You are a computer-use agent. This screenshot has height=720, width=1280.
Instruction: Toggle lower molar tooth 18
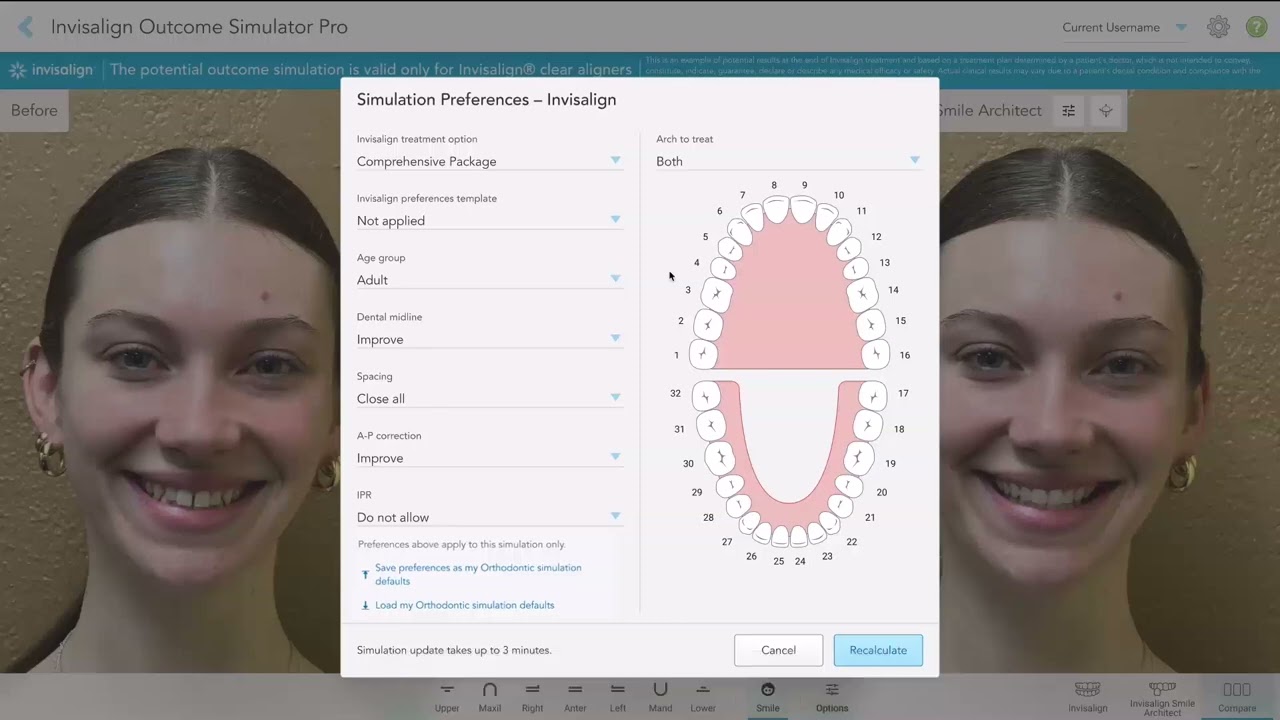tap(867, 426)
